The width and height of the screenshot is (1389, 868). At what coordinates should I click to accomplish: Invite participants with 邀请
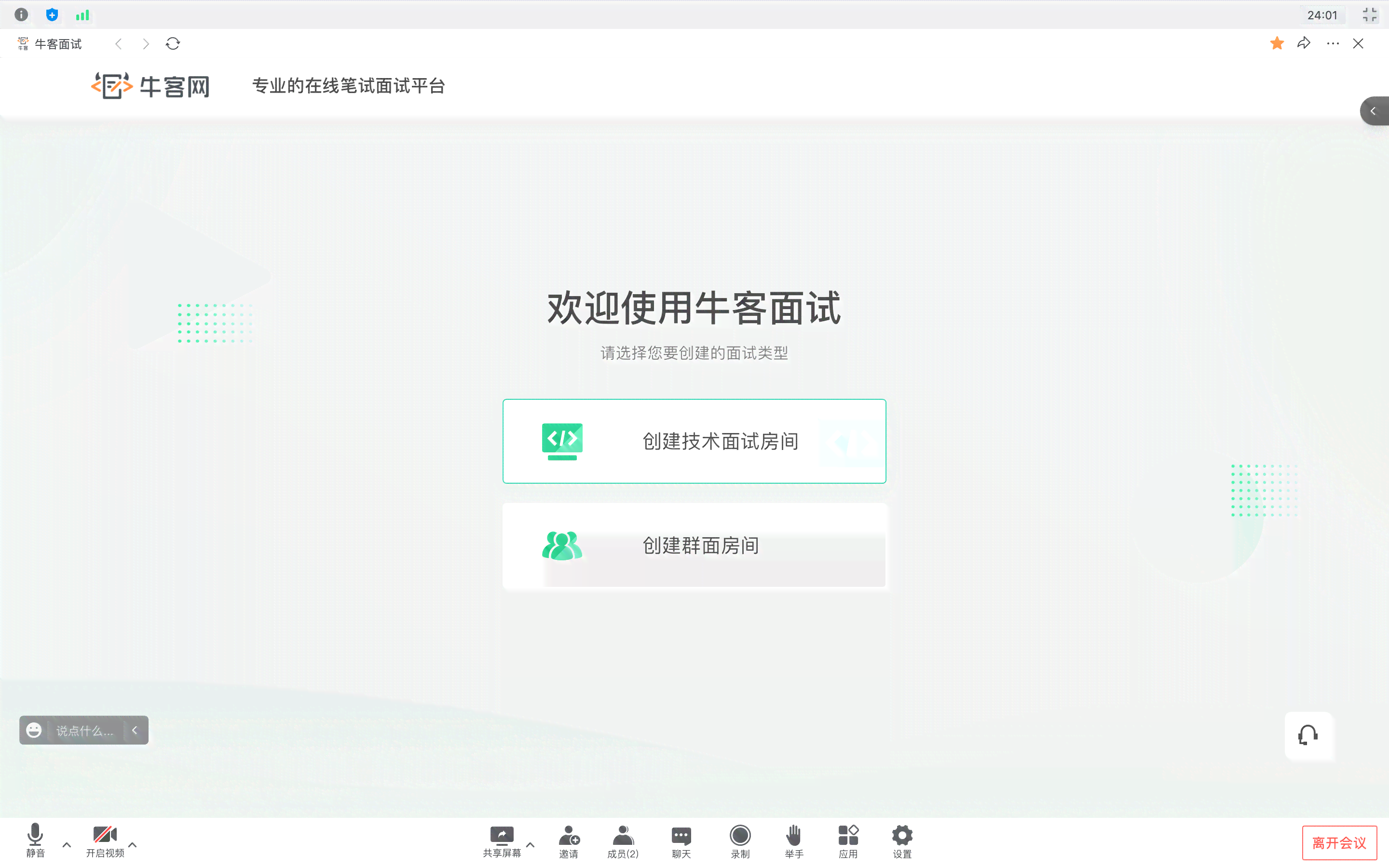tap(569, 841)
